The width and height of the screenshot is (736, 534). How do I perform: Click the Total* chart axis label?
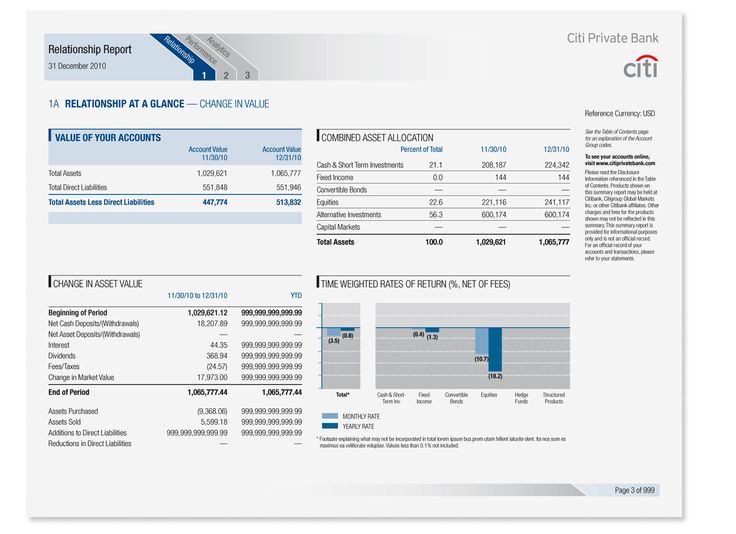click(x=343, y=395)
